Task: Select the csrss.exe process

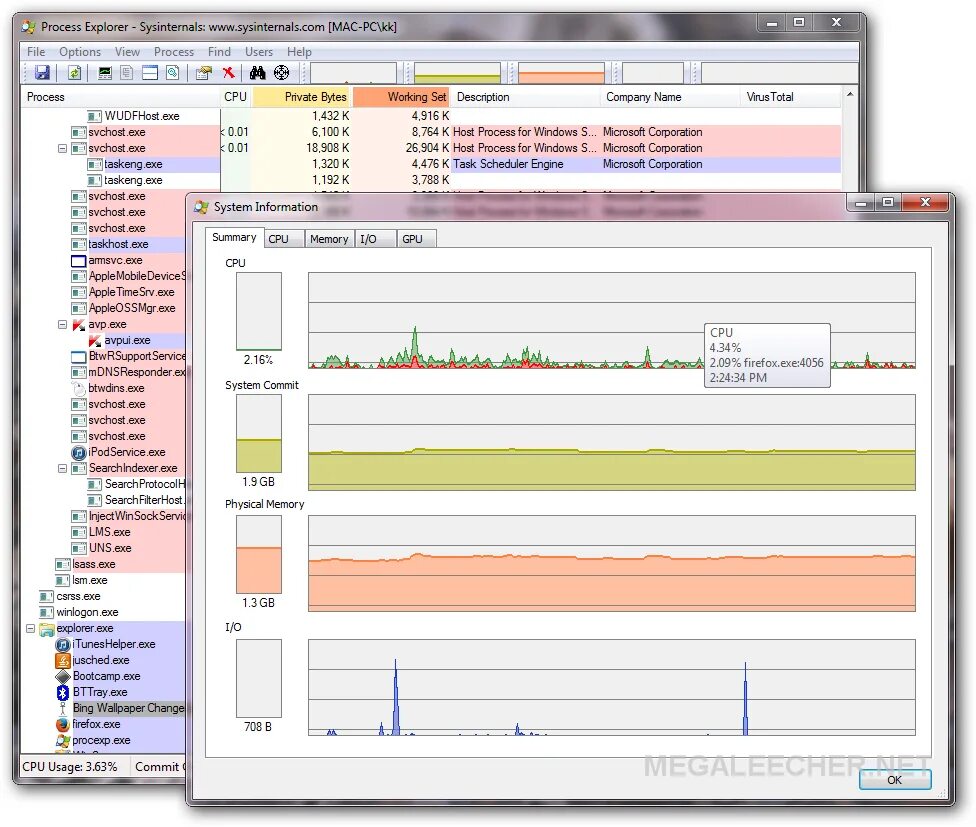Action: coord(78,596)
